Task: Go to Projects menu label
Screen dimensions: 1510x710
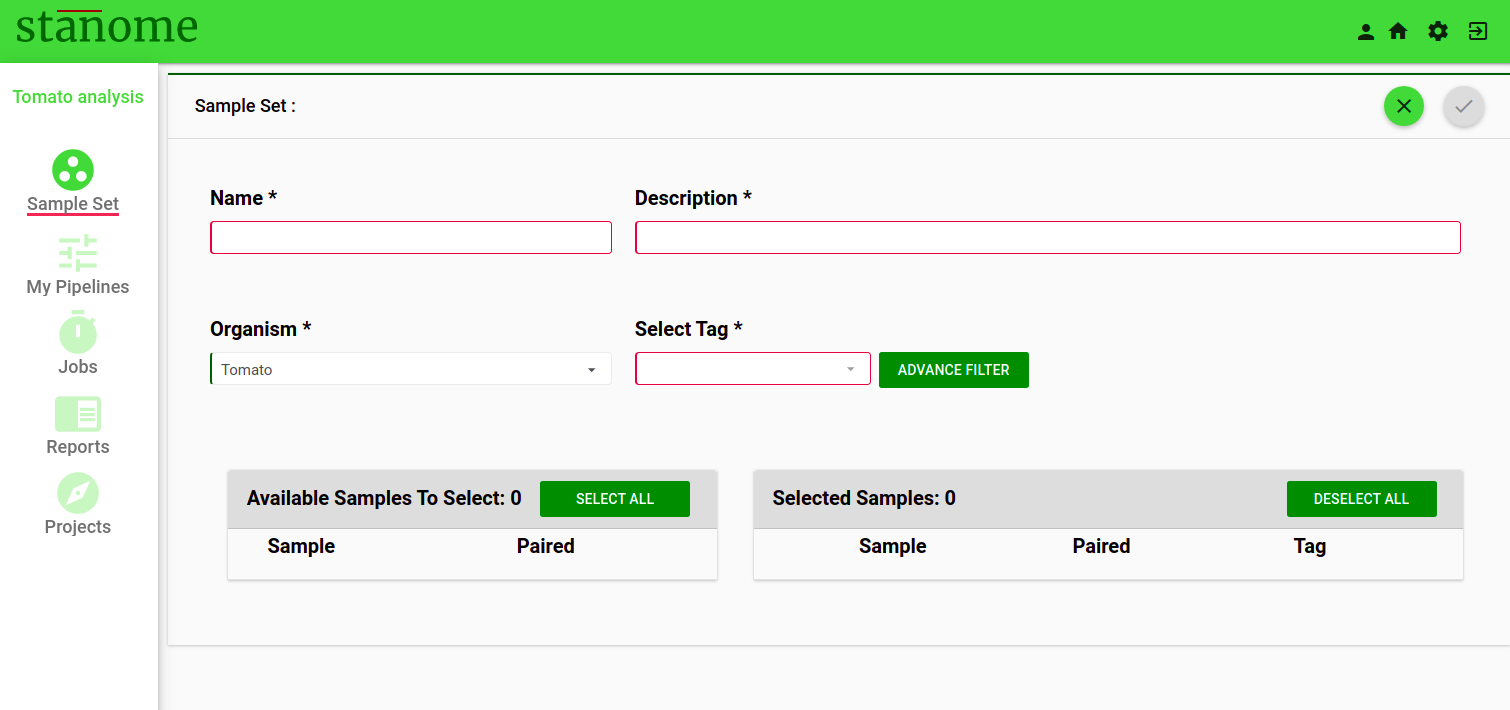Action: point(78,527)
